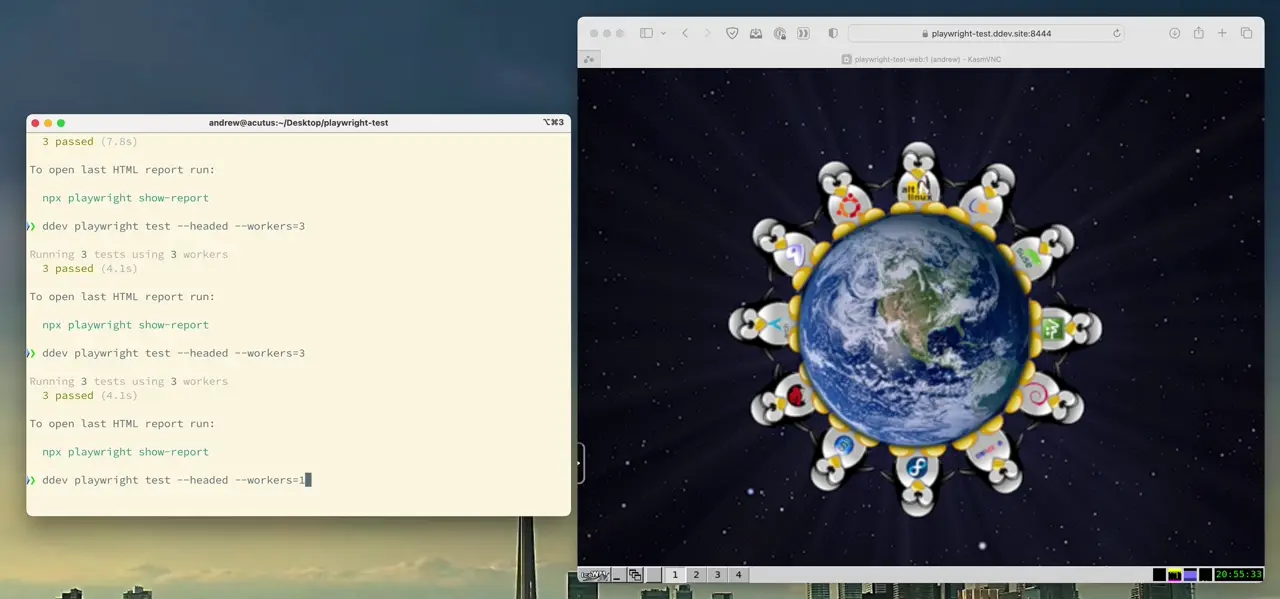
Task: Select the playwright-test-web:1 KasmVNC tab
Action: (921, 59)
